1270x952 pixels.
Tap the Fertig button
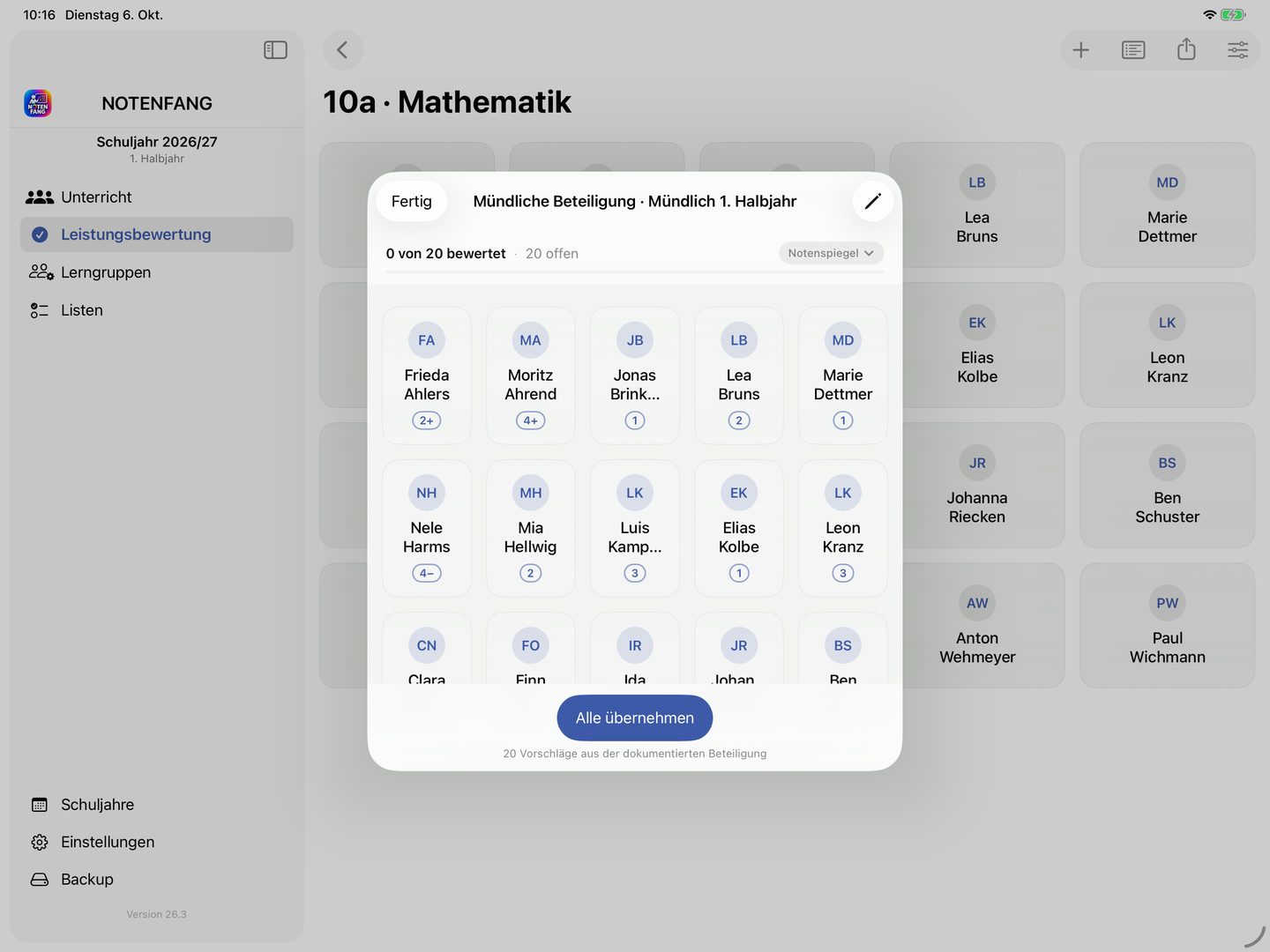coord(412,201)
